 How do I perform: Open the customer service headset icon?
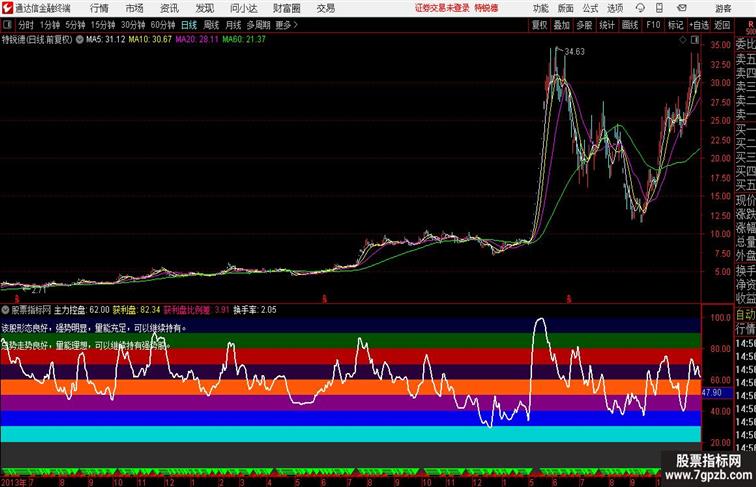640,8
